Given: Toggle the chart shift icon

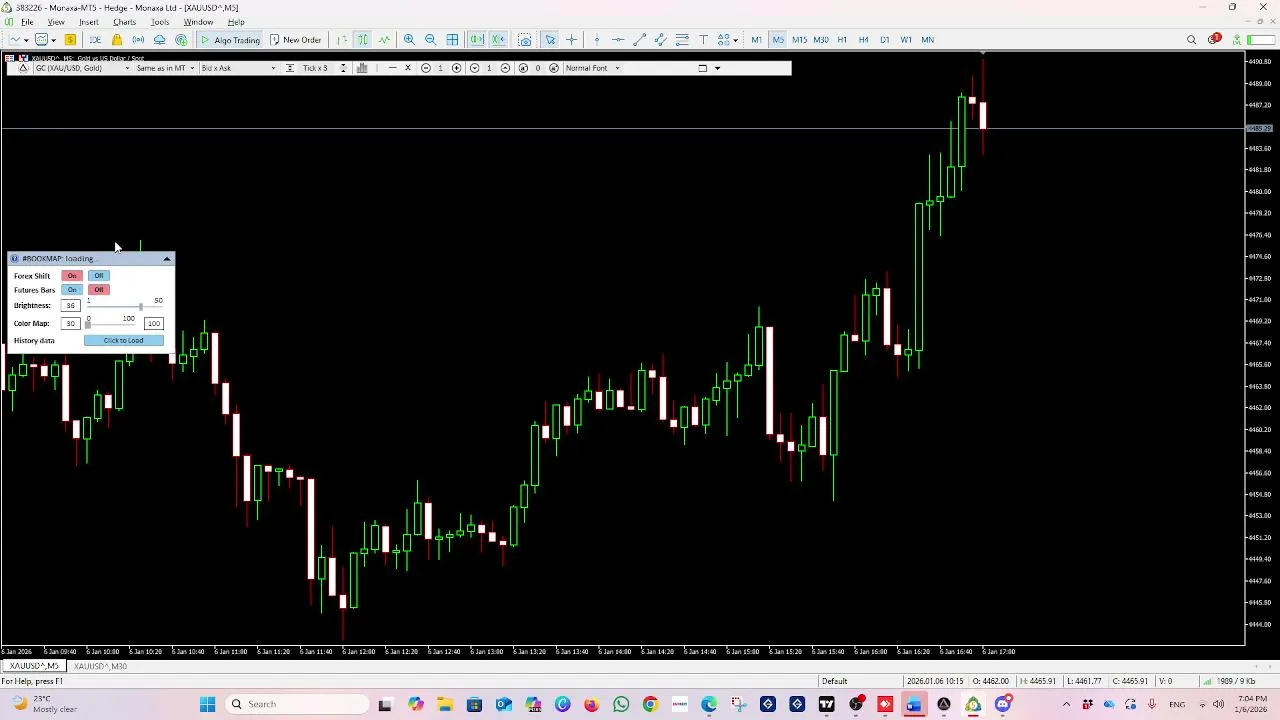Looking at the screenshot, I should (x=498, y=40).
